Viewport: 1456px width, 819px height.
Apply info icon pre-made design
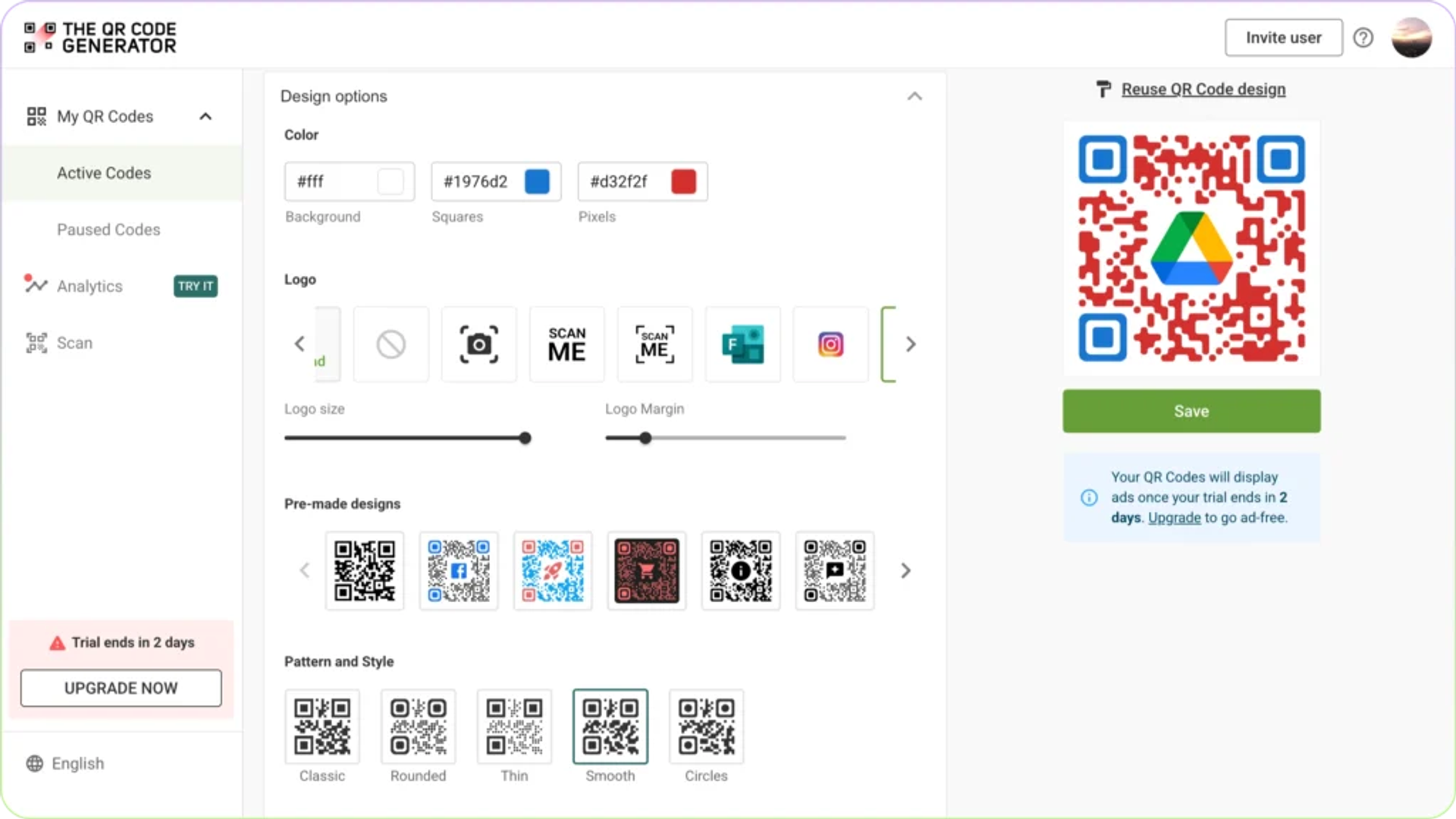(x=741, y=570)
